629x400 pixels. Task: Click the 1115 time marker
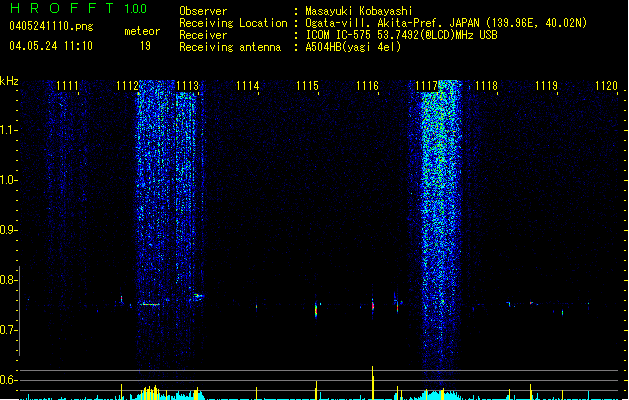[x=307, y=86]
